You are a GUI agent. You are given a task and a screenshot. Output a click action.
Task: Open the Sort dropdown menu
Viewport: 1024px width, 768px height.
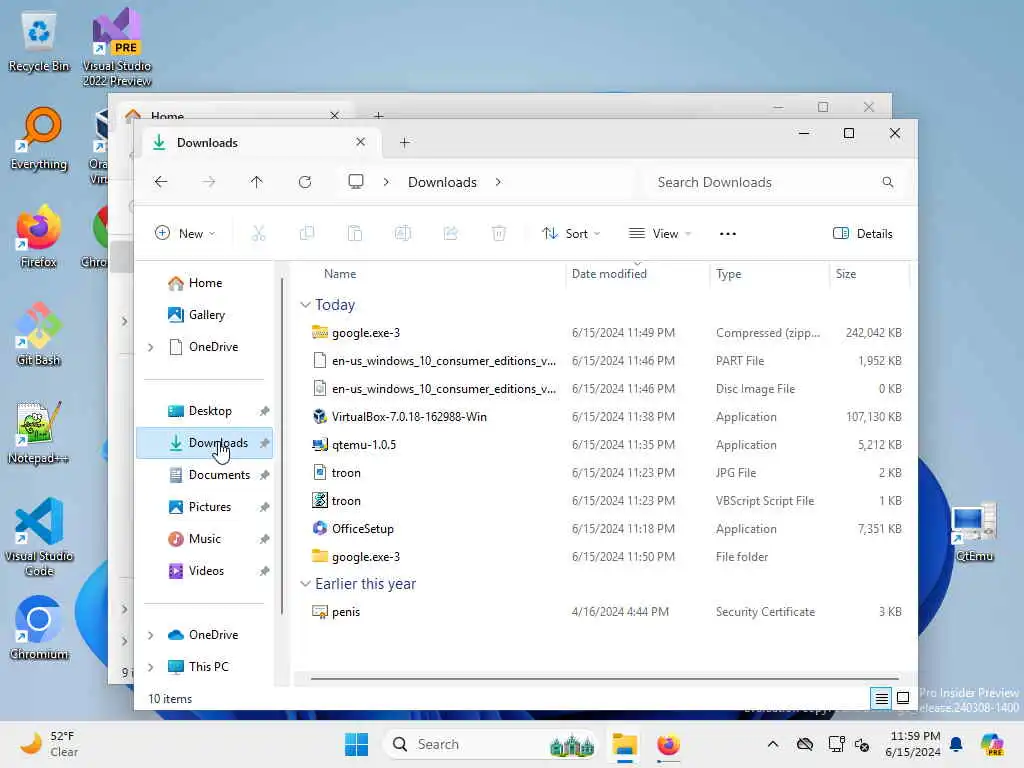pyautogui.click(x=571, y=234)
